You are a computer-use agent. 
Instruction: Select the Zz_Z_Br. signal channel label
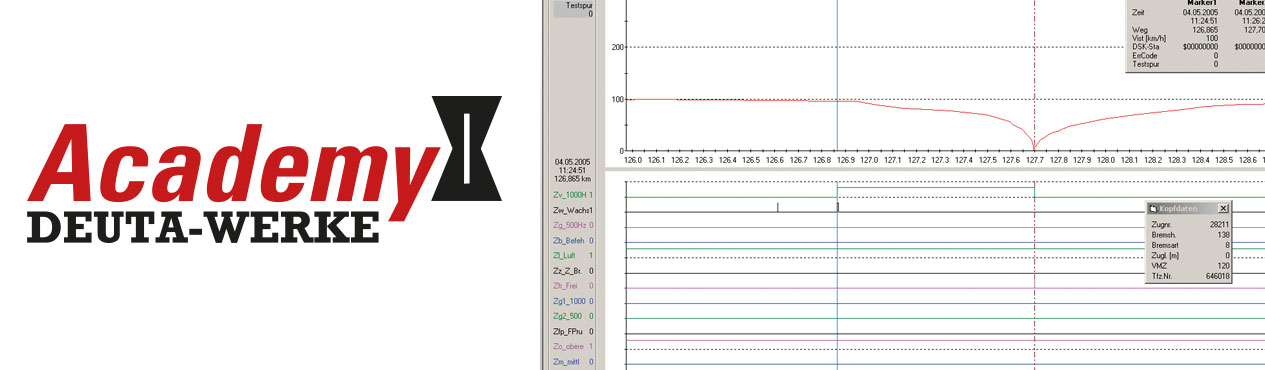(x=568, y=271)
